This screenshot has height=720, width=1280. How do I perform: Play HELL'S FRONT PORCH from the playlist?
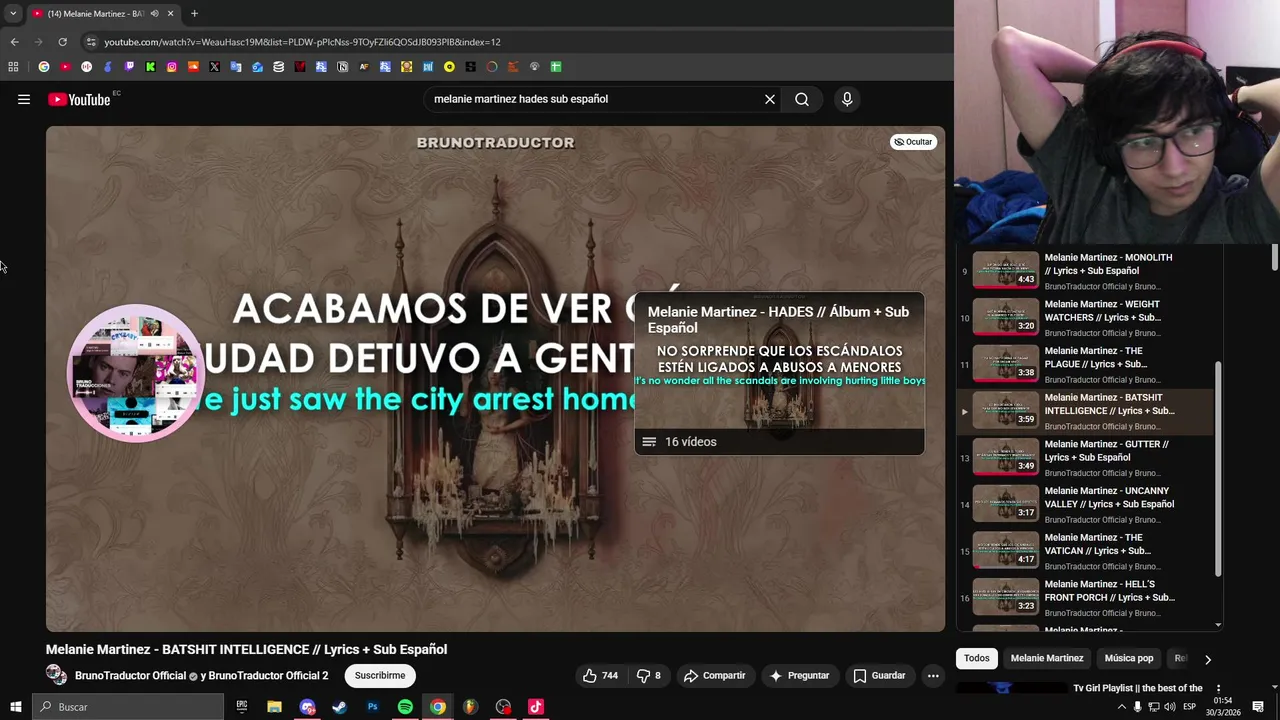click(x=1085, y=598)
